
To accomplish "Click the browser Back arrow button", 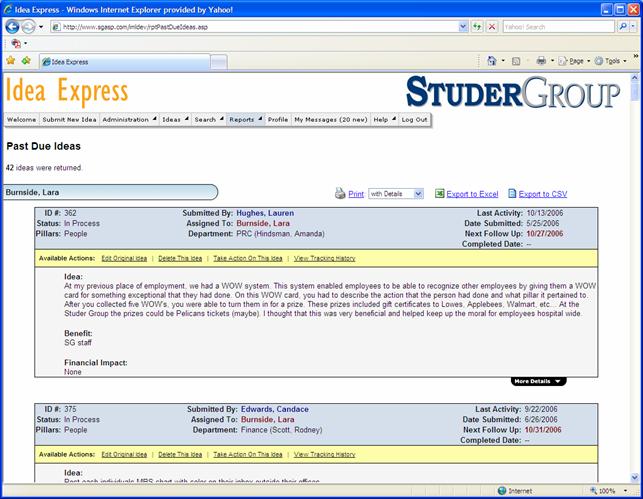I will click(12, 27).
